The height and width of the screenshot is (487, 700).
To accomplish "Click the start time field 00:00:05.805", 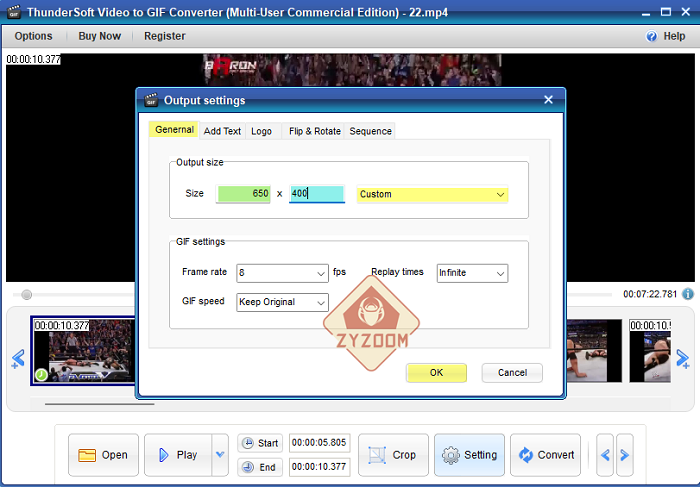I will coord(319,443).
